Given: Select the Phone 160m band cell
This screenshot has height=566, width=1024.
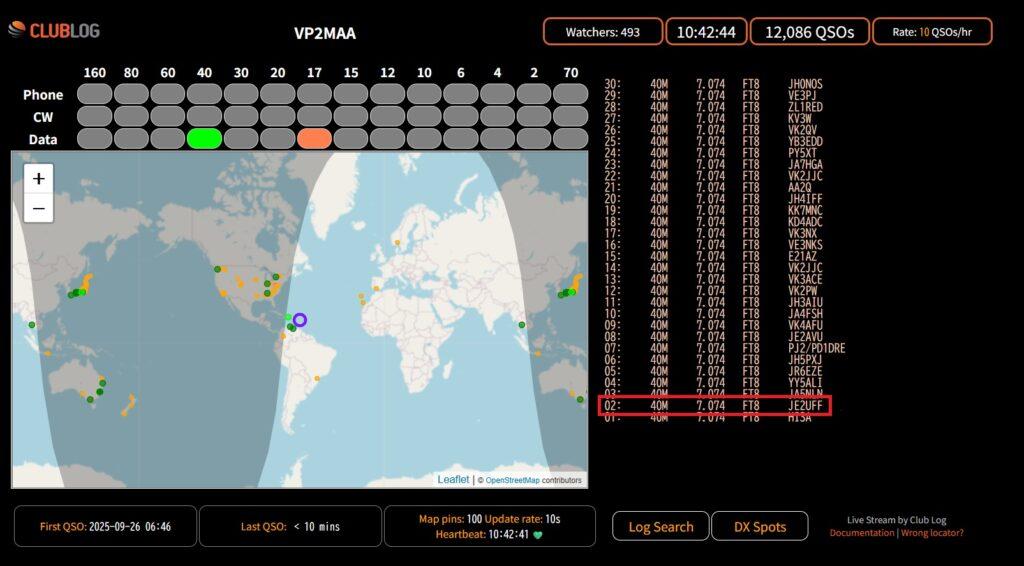Looking at the screenshot, I should (94, 94).
